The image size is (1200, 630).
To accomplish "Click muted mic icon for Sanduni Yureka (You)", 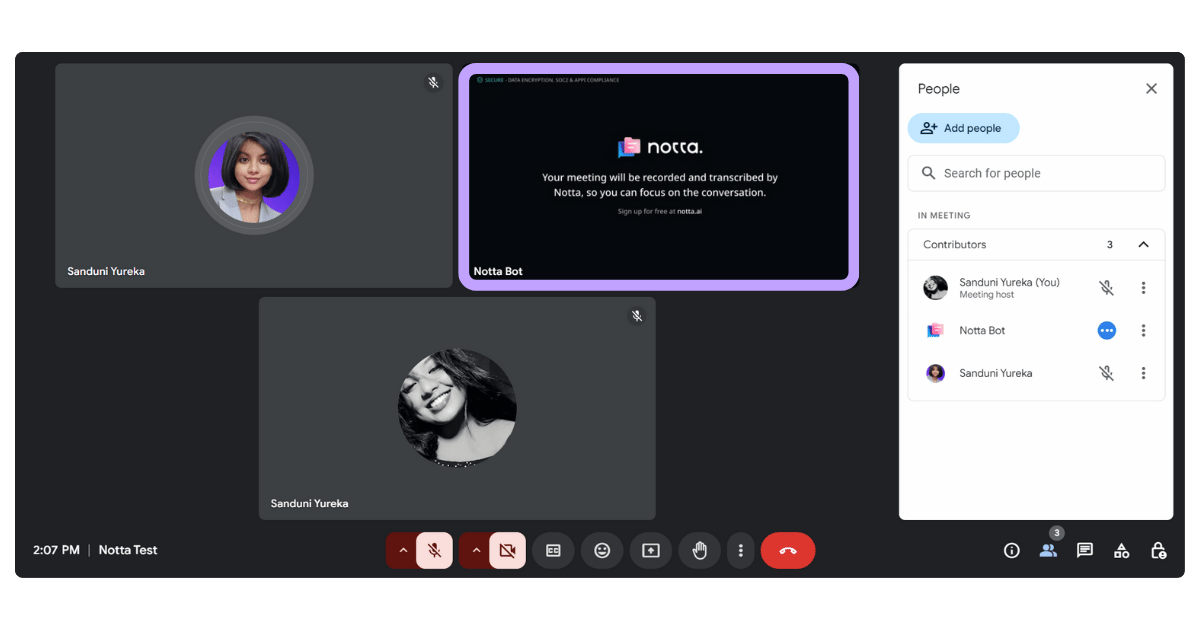I will pyautogui.click(x=1106, y=288).
